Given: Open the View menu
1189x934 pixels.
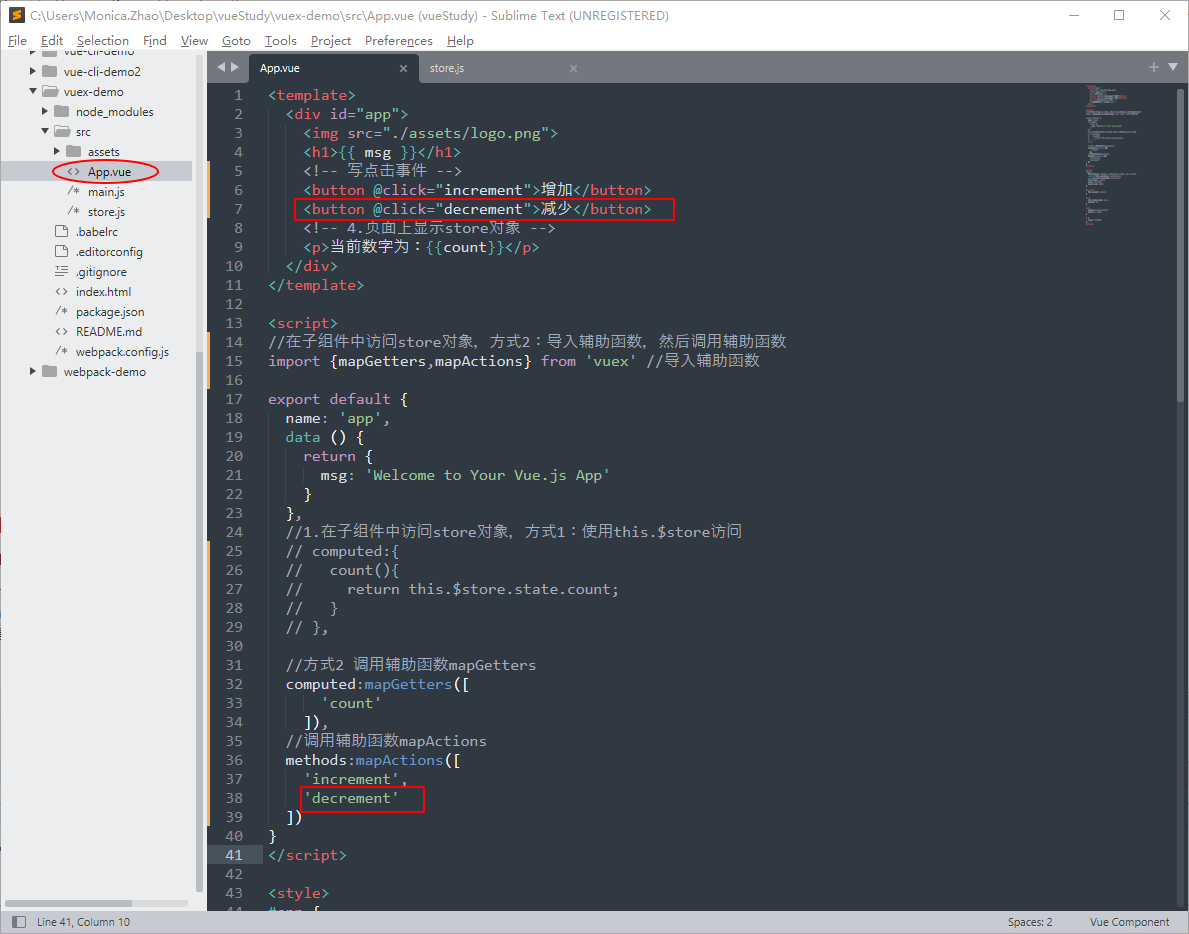Looking at the screenshot, I should click(x=194, y=40).
